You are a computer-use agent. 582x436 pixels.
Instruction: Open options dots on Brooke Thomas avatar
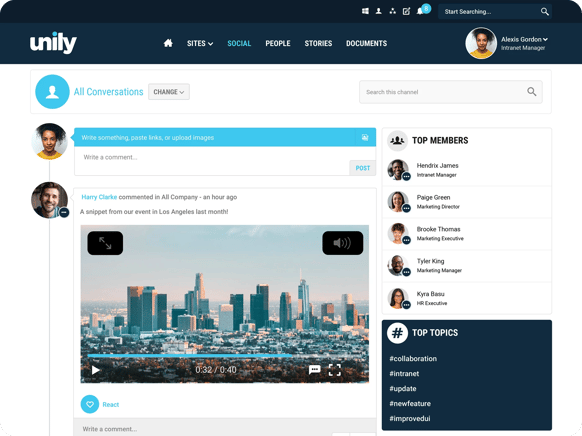pyautogui.click(x=406, y=240)
